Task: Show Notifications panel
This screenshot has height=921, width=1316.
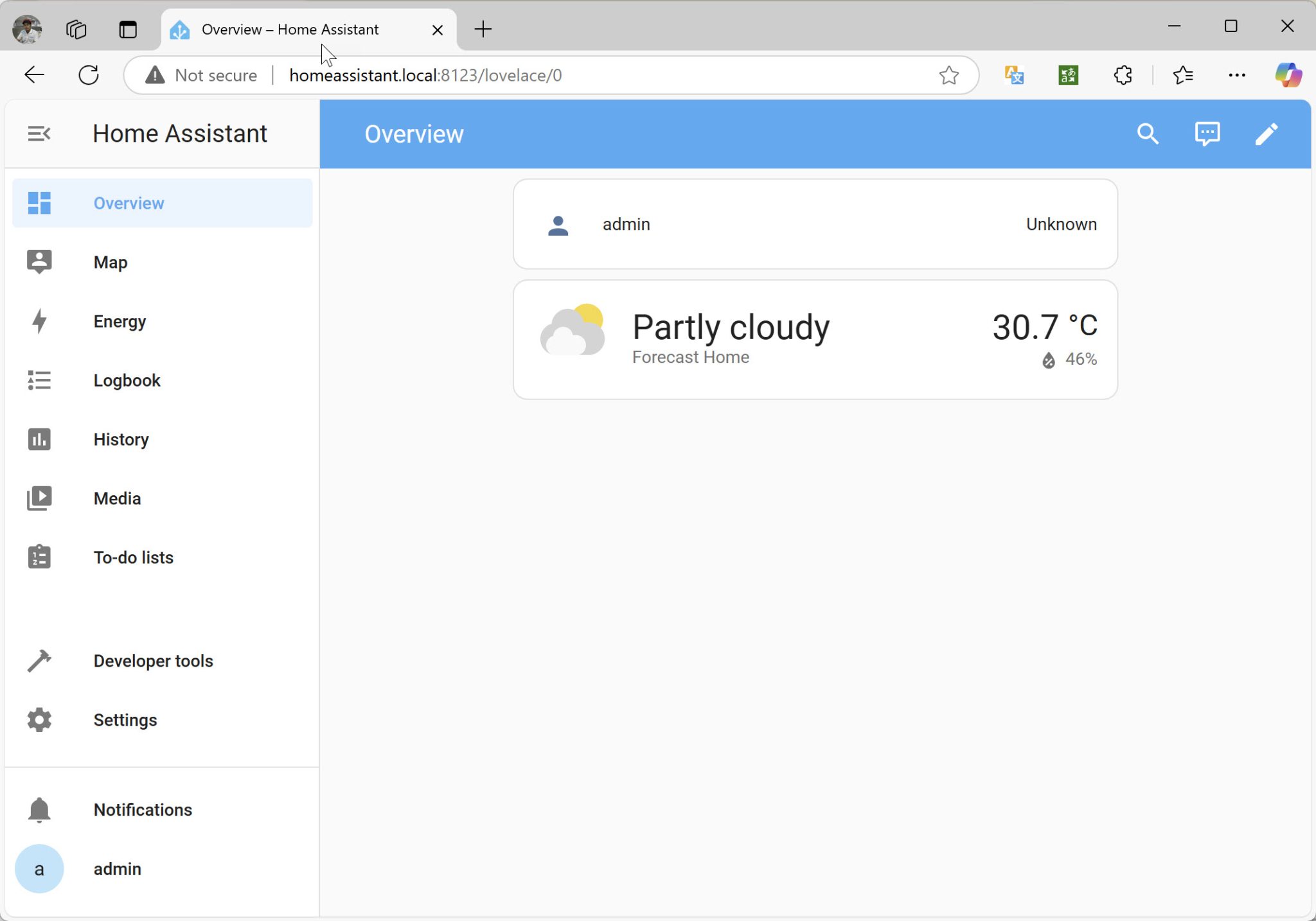Action: tap(142, 810)
